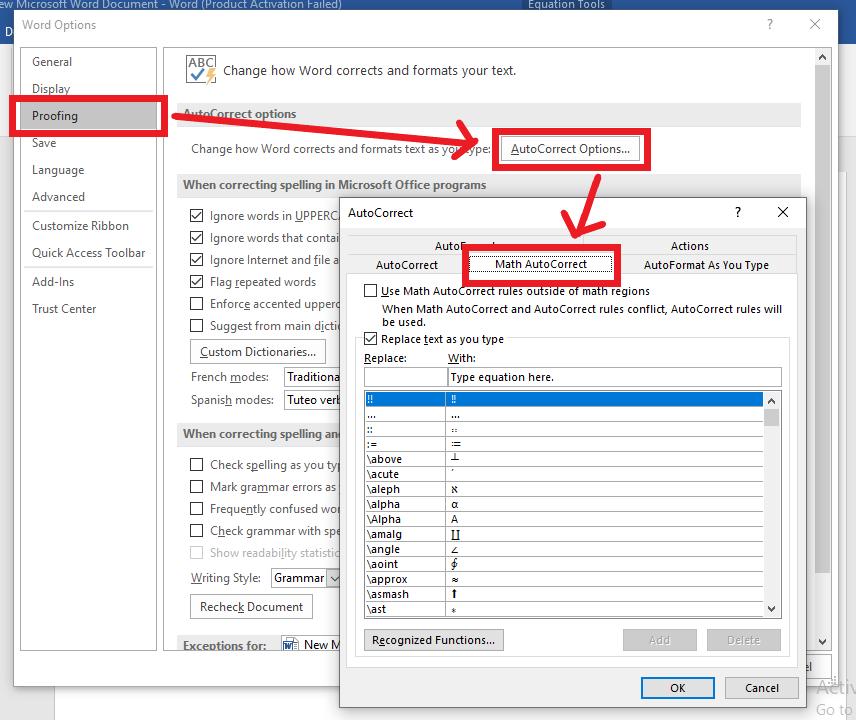Select the \amalg entry row
This screenshot has width=856, height=720.
(564, 534)
